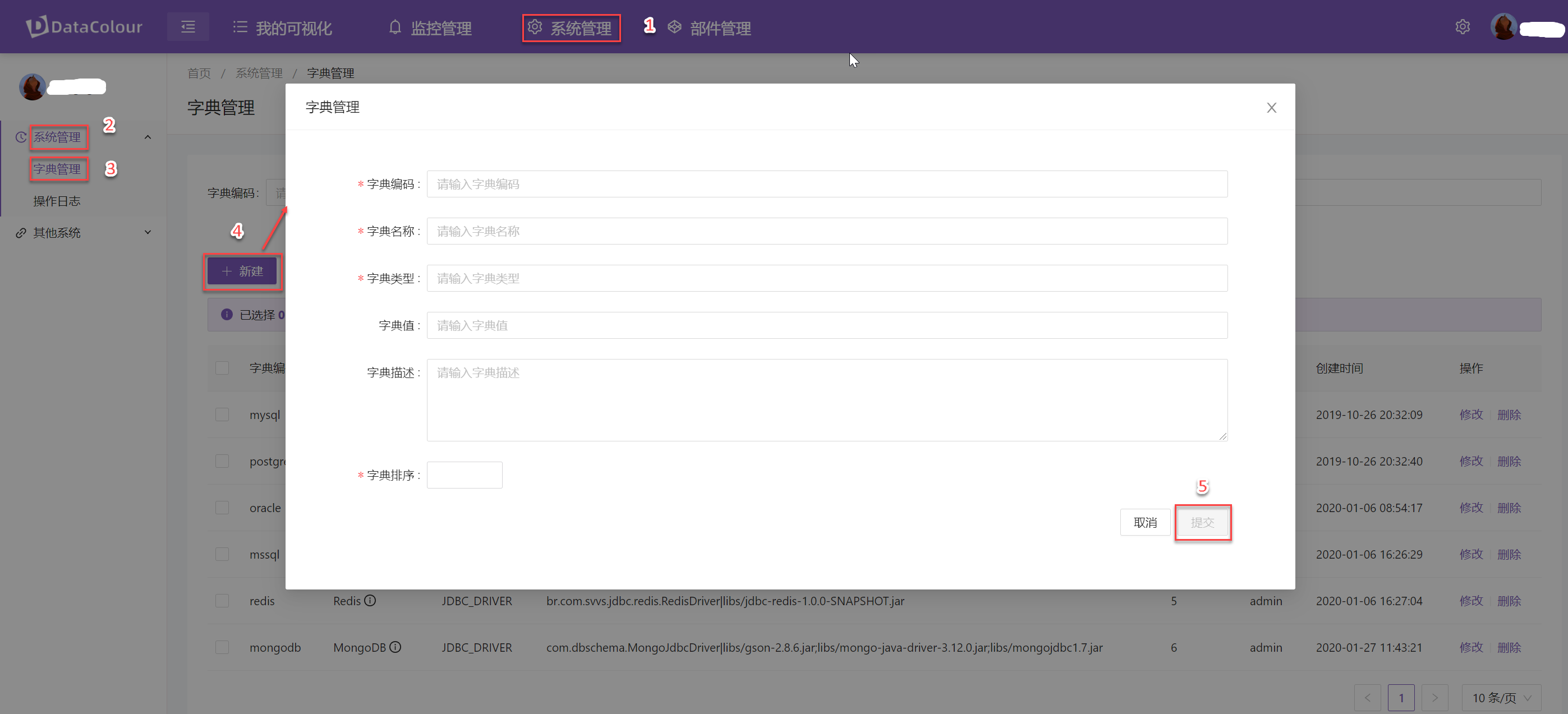This screenshot has width=1568, height=714.
Task: Focus the 字典名称 input field
Action: [826, 231]
